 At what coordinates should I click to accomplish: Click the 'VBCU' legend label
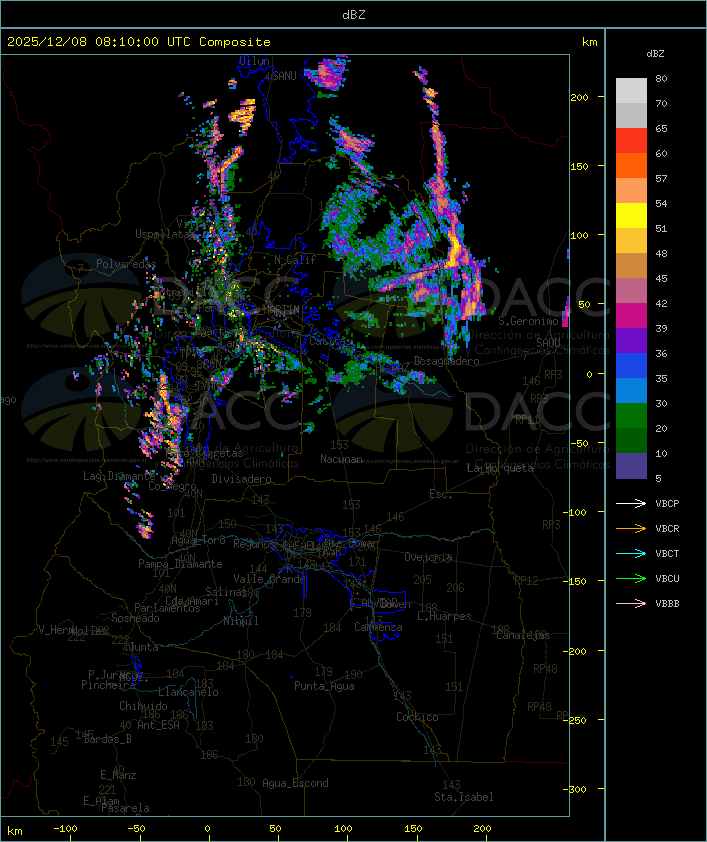click(667, 578)
